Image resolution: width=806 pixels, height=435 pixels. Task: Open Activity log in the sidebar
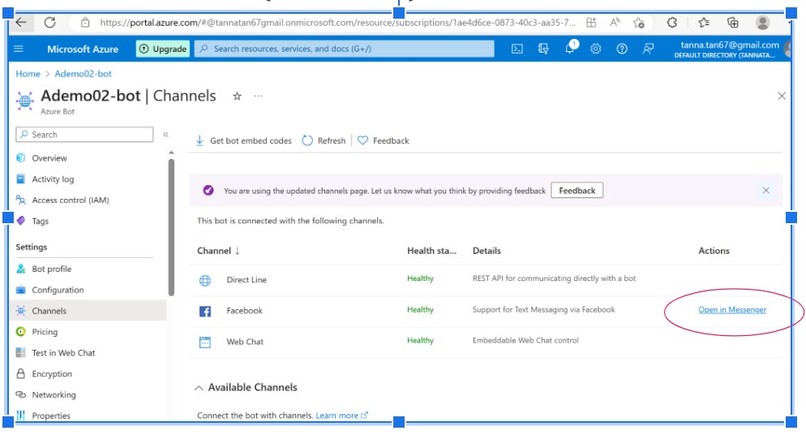[x=52, y=179]
